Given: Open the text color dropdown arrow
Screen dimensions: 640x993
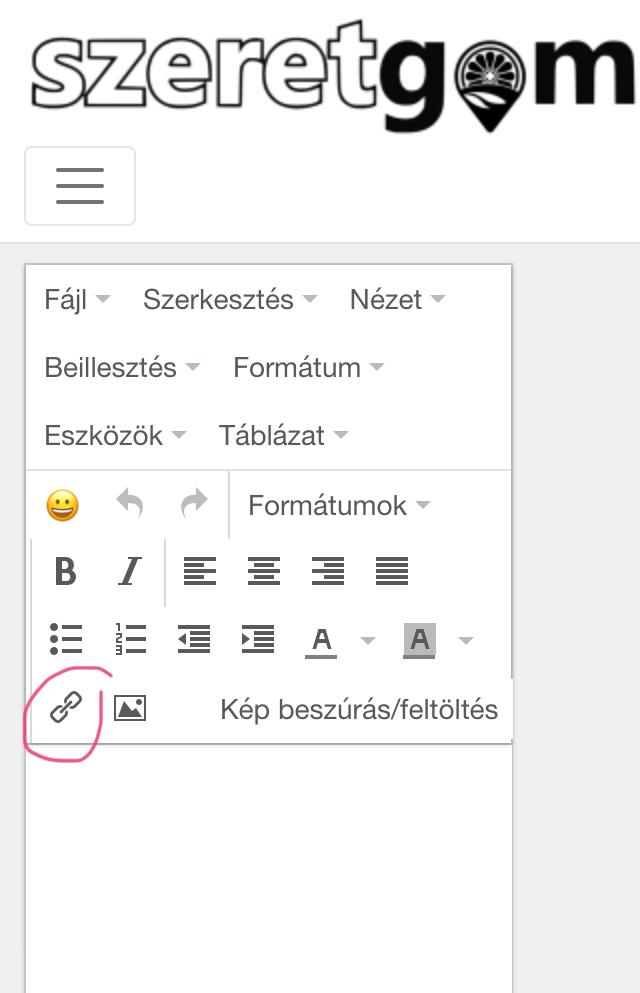Looking at the screenshot, I should click(x=367, y=640).
